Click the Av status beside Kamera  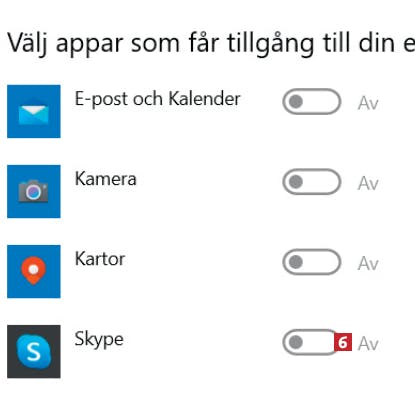[368, 183]
